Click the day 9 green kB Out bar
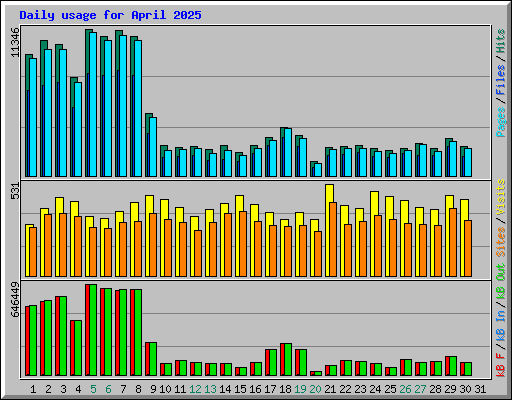Viewport: 512px width, 400px height. click(x=153, y=359)
